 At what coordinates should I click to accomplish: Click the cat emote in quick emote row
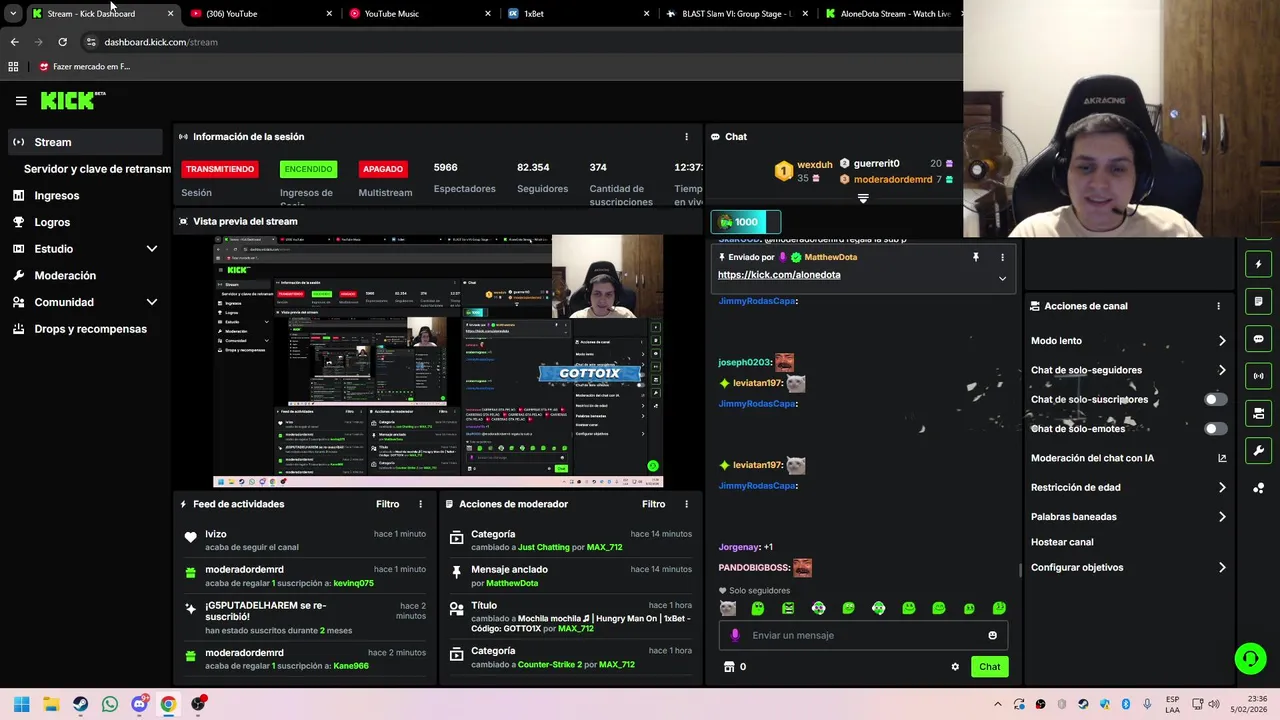point(727,608)
